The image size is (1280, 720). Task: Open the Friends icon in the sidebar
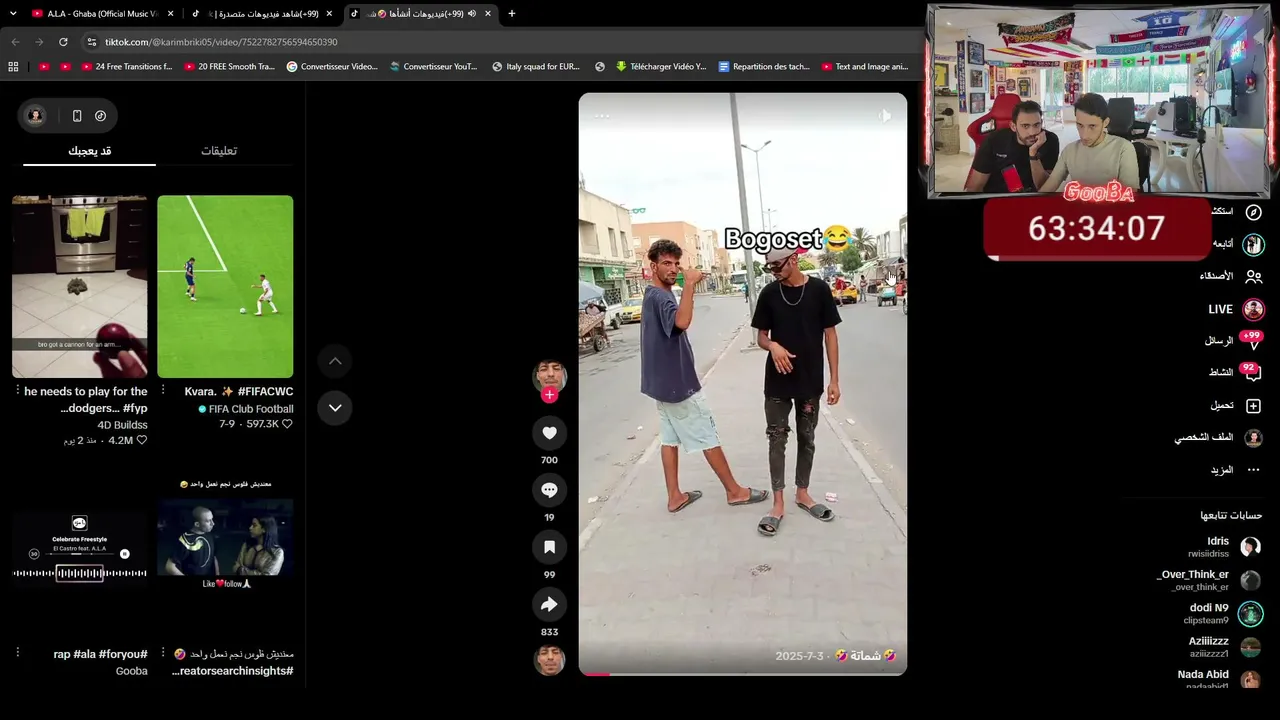pos(1253,276)
